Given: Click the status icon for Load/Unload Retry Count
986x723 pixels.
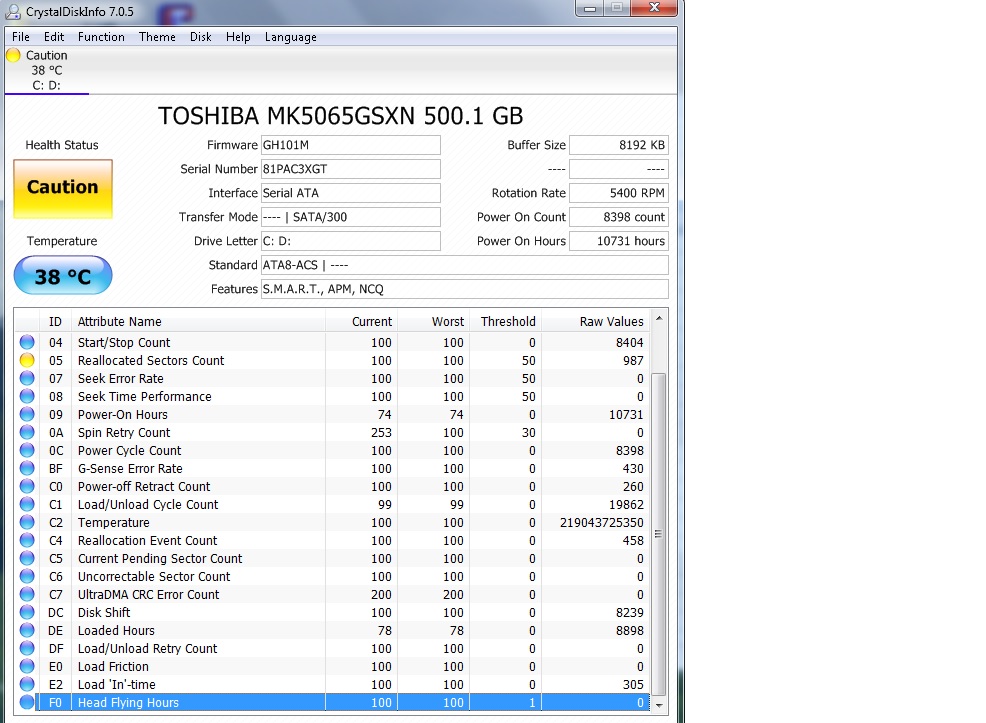Looking at the screenshot, I should pyautogui.click(x=27, y=649).
